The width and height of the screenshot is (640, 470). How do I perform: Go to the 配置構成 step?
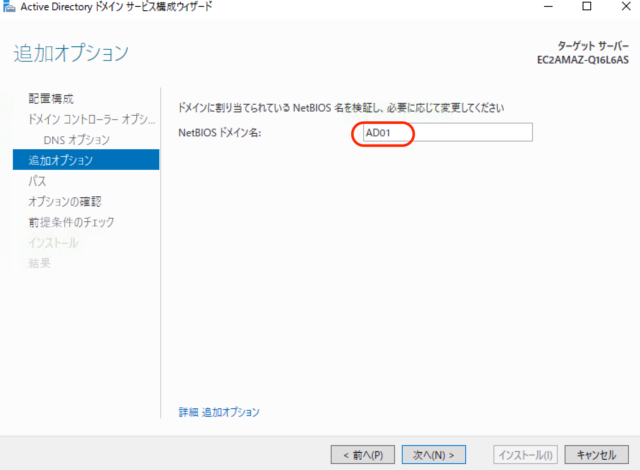pos(51,98)
